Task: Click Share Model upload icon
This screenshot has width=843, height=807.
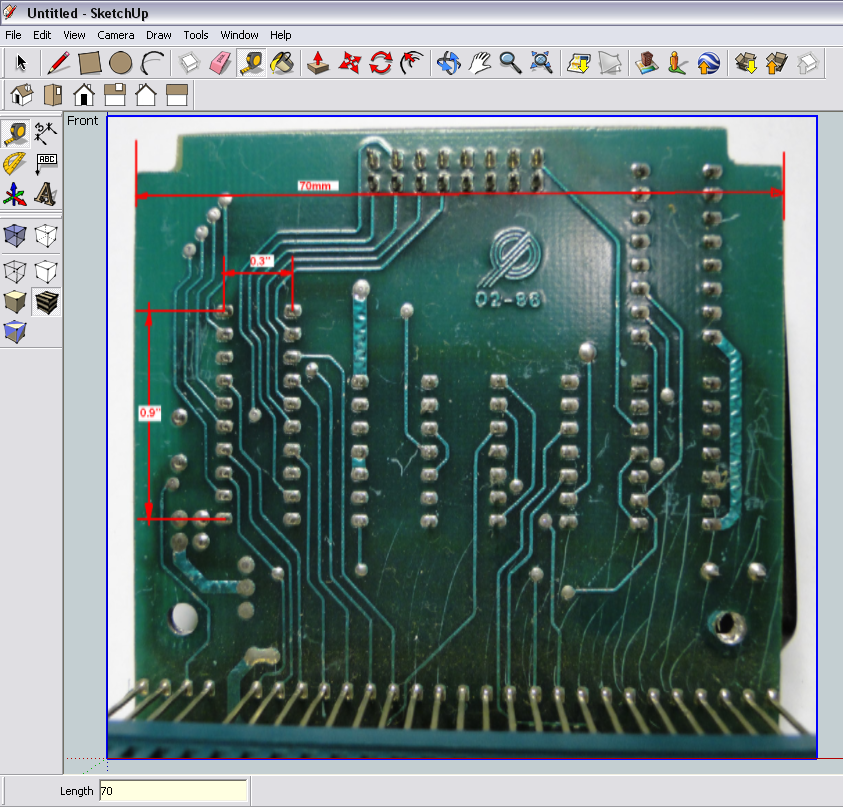Action: pos(776,63)
